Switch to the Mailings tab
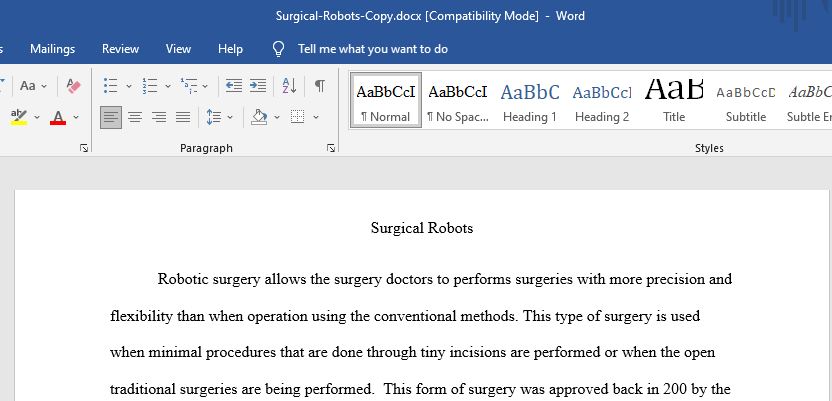Viewport: 832px width, 401px height. 53,49
